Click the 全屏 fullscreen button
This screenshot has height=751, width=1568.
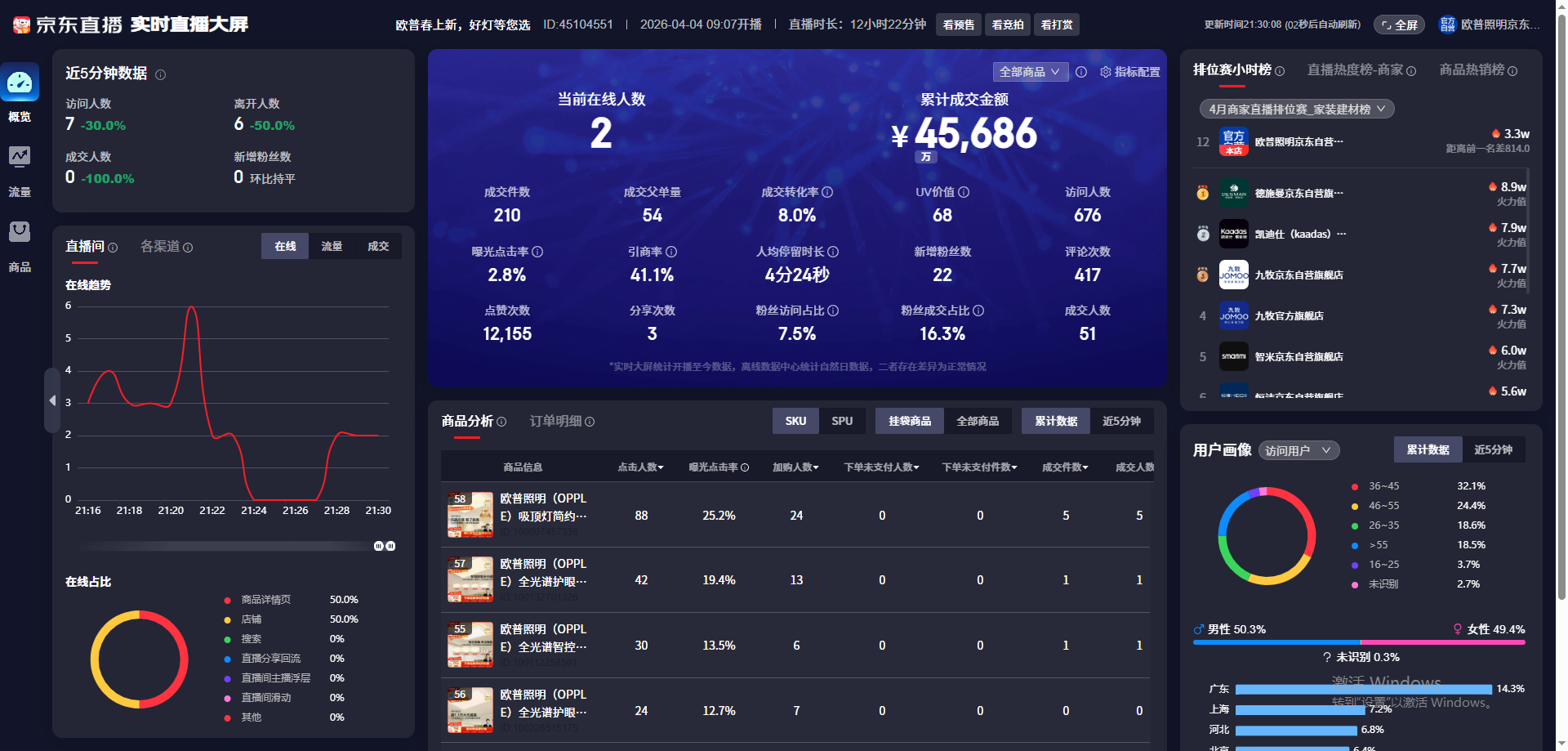click(1399, 25)
